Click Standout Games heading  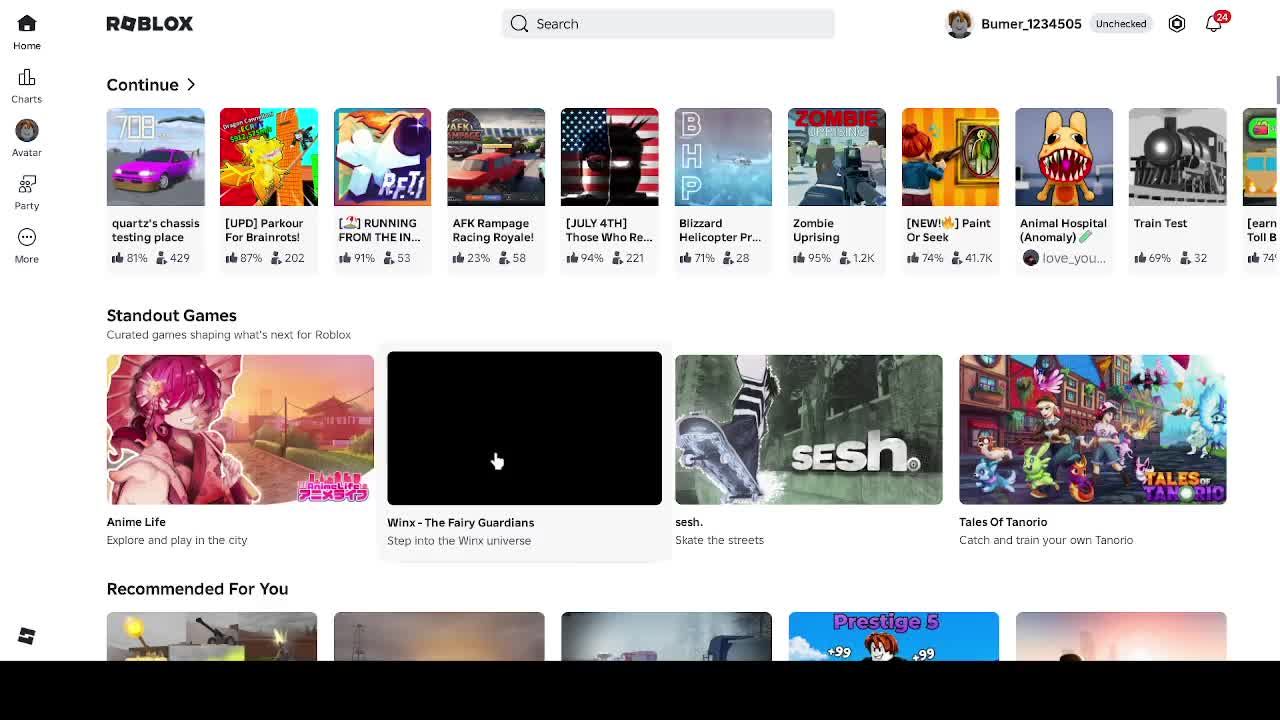click(x=171, y=315)
